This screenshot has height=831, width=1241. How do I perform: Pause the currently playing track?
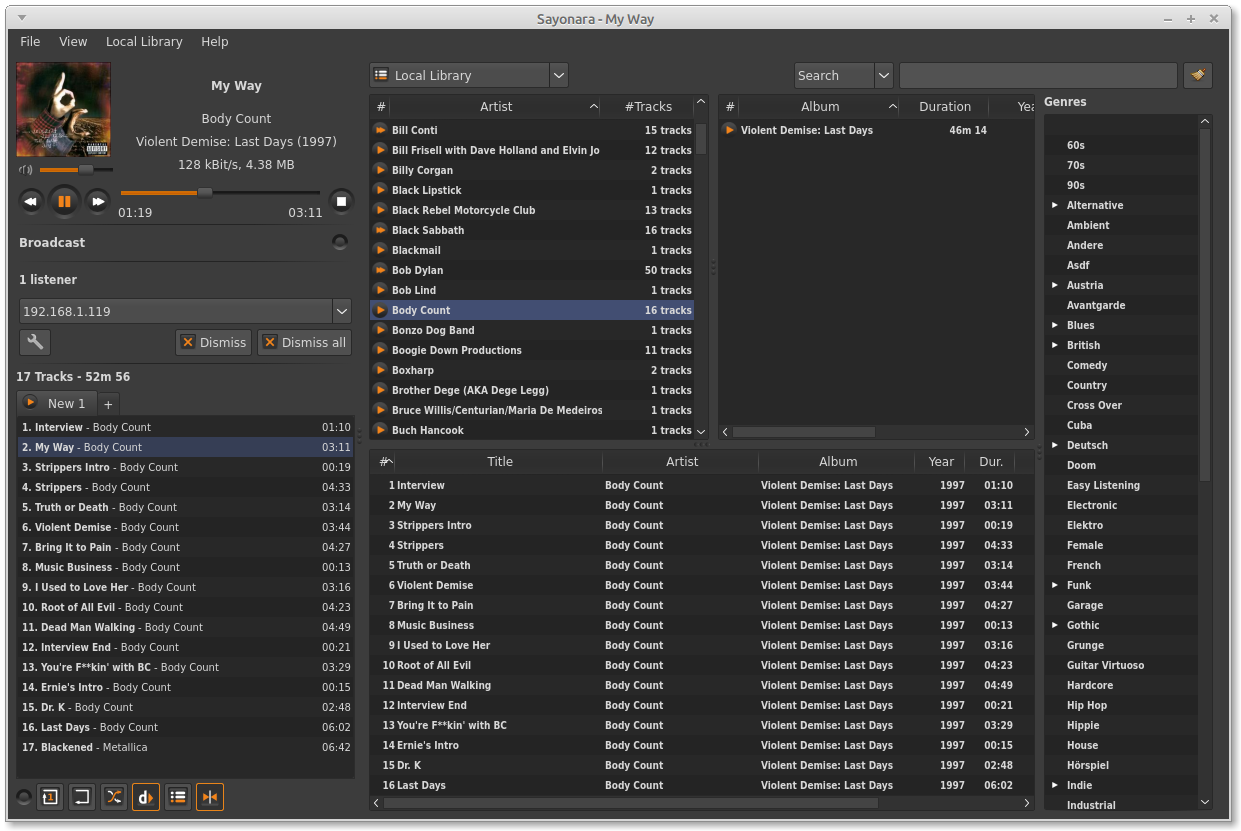click(x=64, y=201)
